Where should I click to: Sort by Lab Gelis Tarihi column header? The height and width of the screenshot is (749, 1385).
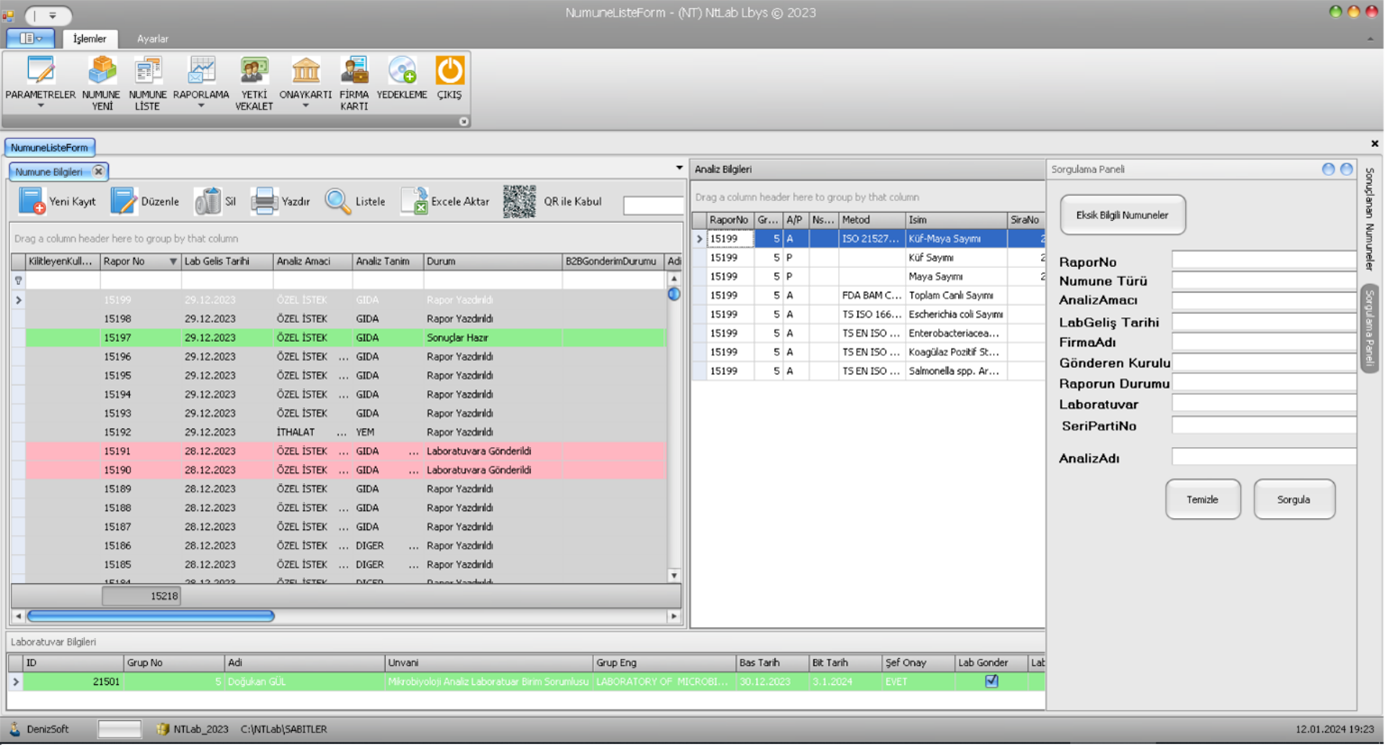[x=227, y=262]
